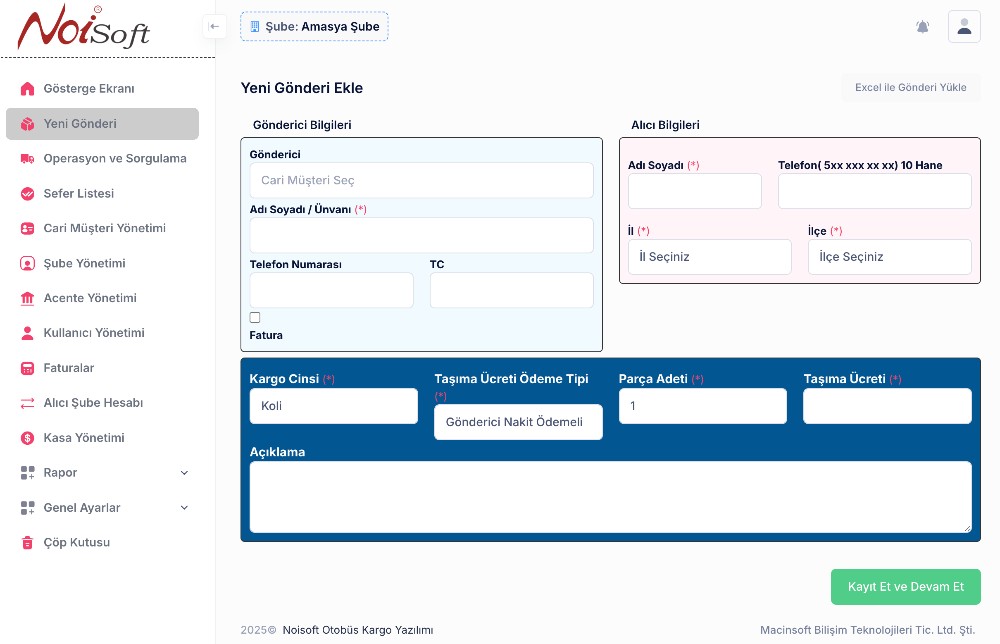Click the notification bell icon
Image resolution: width=1000 pixels, height=644 pixels.
(922, 27)
